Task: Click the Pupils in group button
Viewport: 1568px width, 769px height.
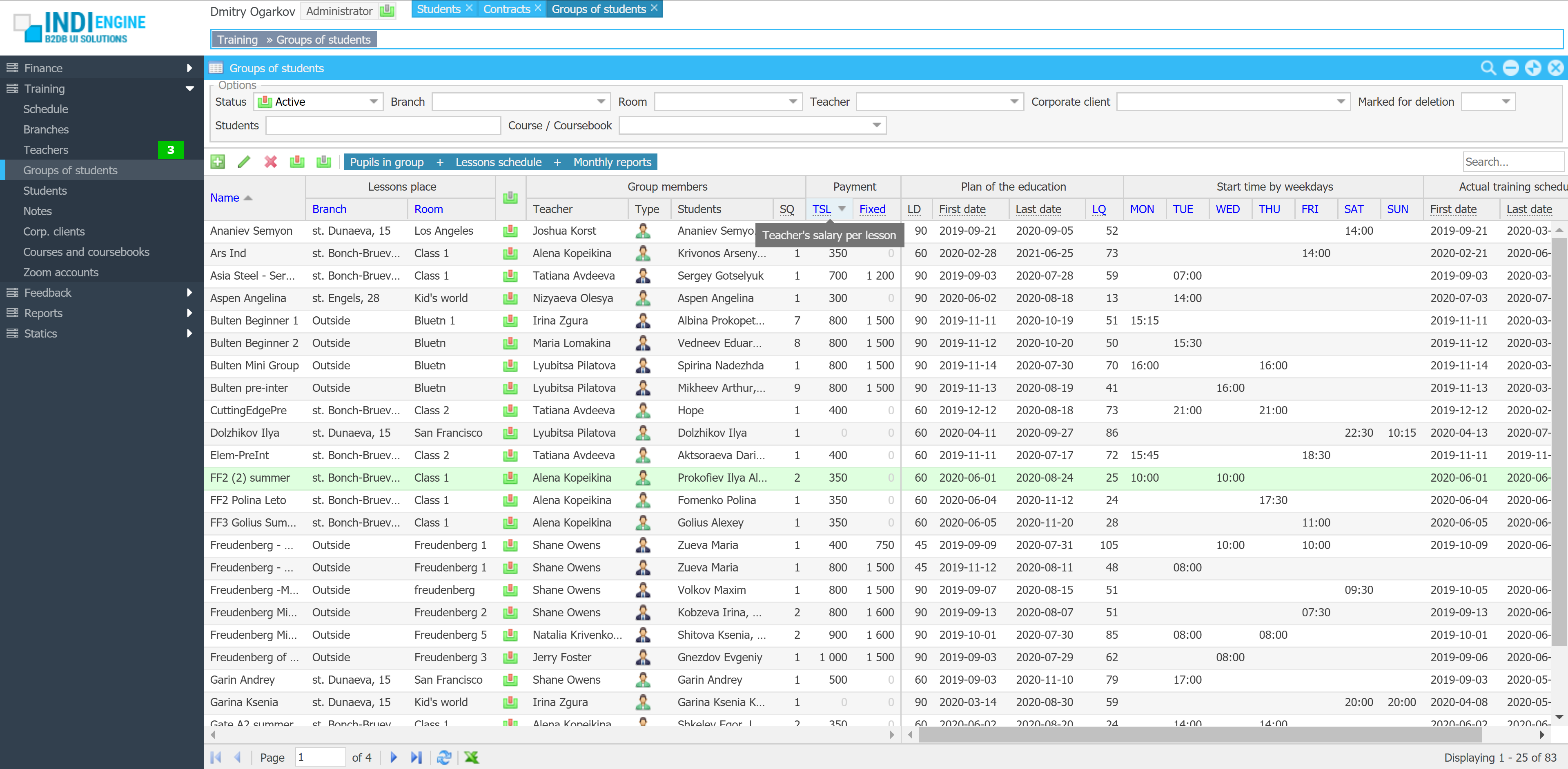Action: [x=387, y=162]
